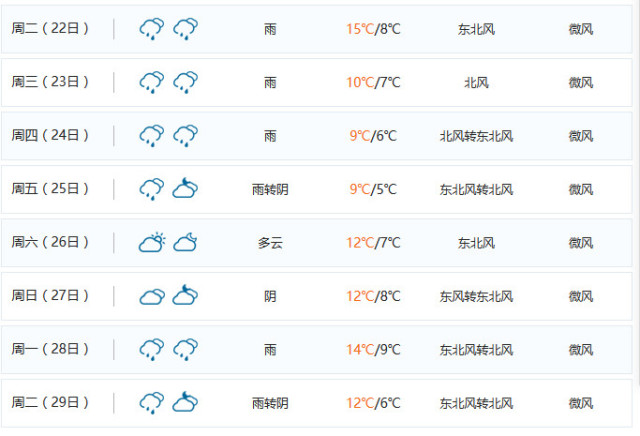
Task: Click the 多云 weather description
Action: 270,243
